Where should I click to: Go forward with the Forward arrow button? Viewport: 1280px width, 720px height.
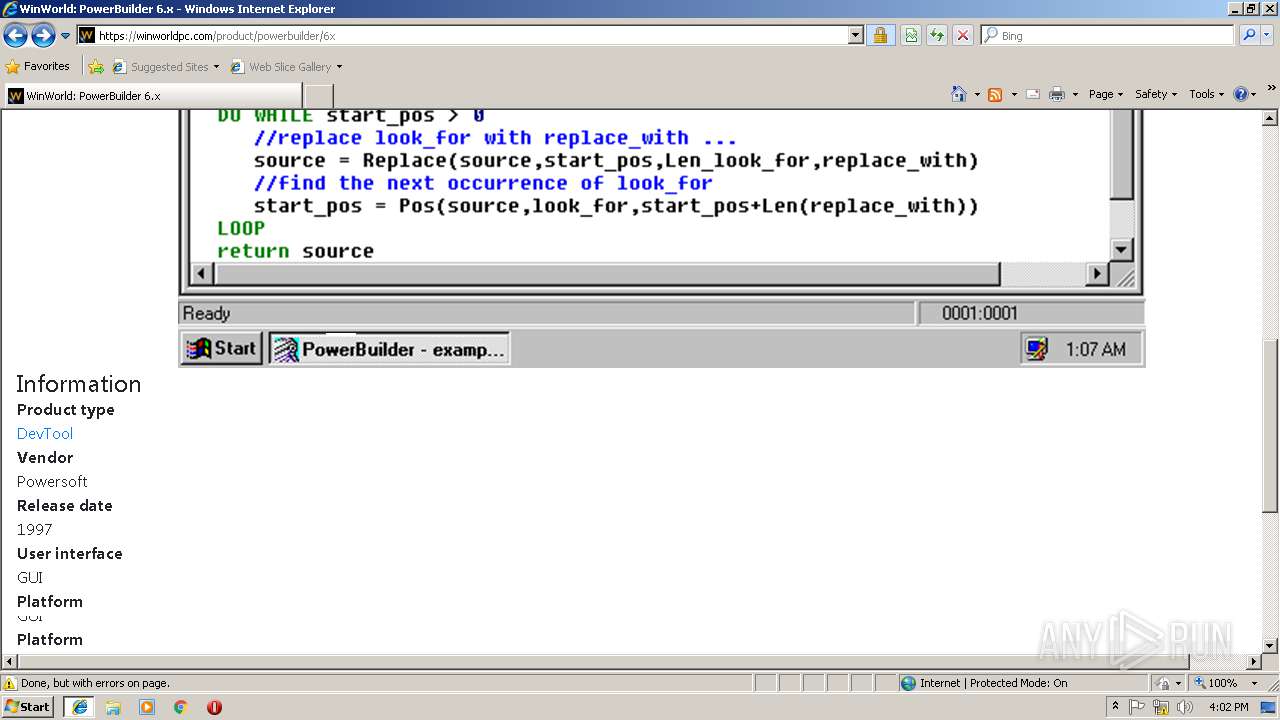pos(43,36)
